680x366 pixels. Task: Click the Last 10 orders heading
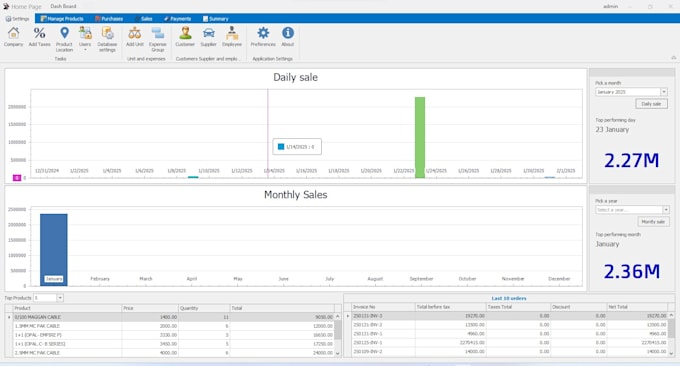click(x=509, y=298)
